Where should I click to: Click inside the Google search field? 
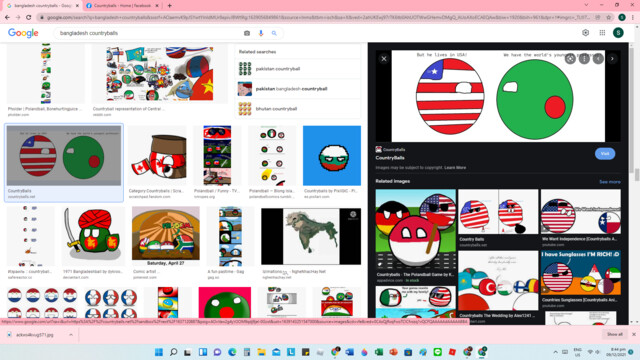149,33
